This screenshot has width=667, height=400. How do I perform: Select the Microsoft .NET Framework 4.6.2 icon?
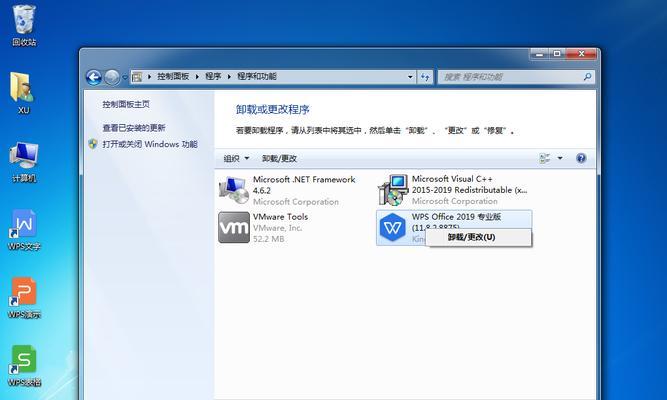[234, 190]
